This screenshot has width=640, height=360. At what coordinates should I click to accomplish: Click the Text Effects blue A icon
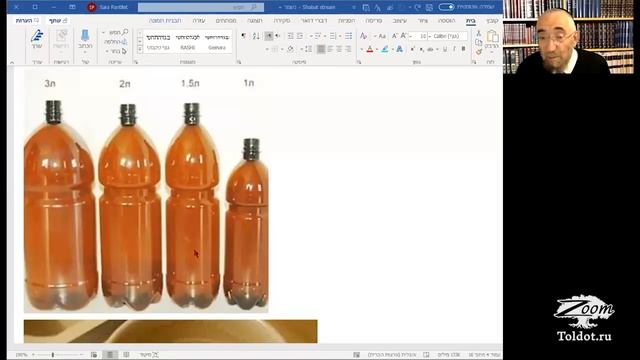400,49
